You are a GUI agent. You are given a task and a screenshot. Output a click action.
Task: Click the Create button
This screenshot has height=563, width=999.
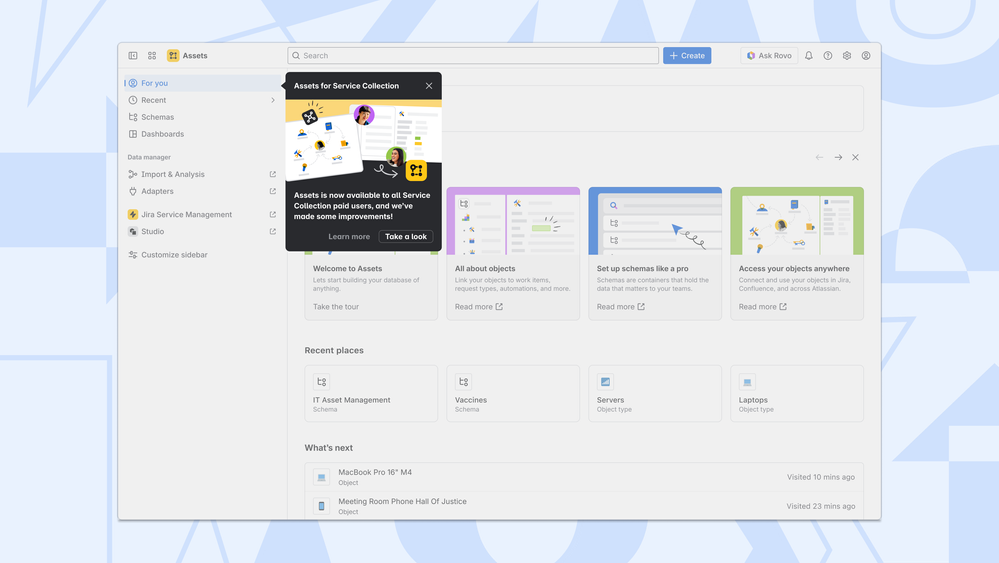click(687, 56)
